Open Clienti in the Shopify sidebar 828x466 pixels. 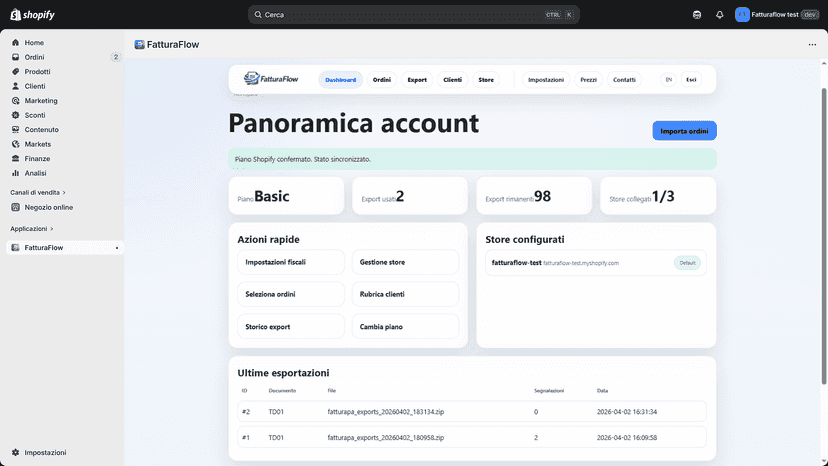(35, 86)
